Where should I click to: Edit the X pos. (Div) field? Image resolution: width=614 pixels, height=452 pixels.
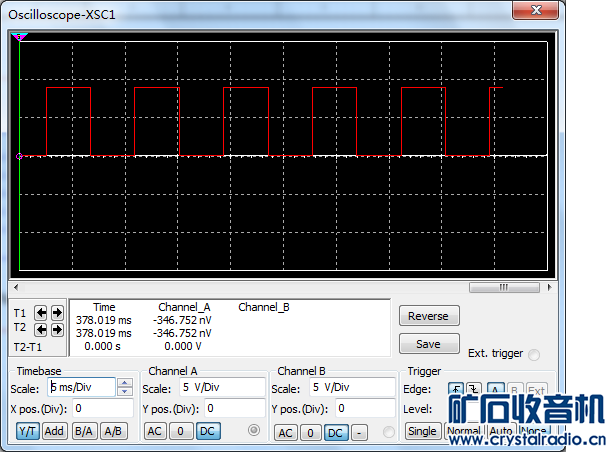pyautogui.click(x=103, y=409)
